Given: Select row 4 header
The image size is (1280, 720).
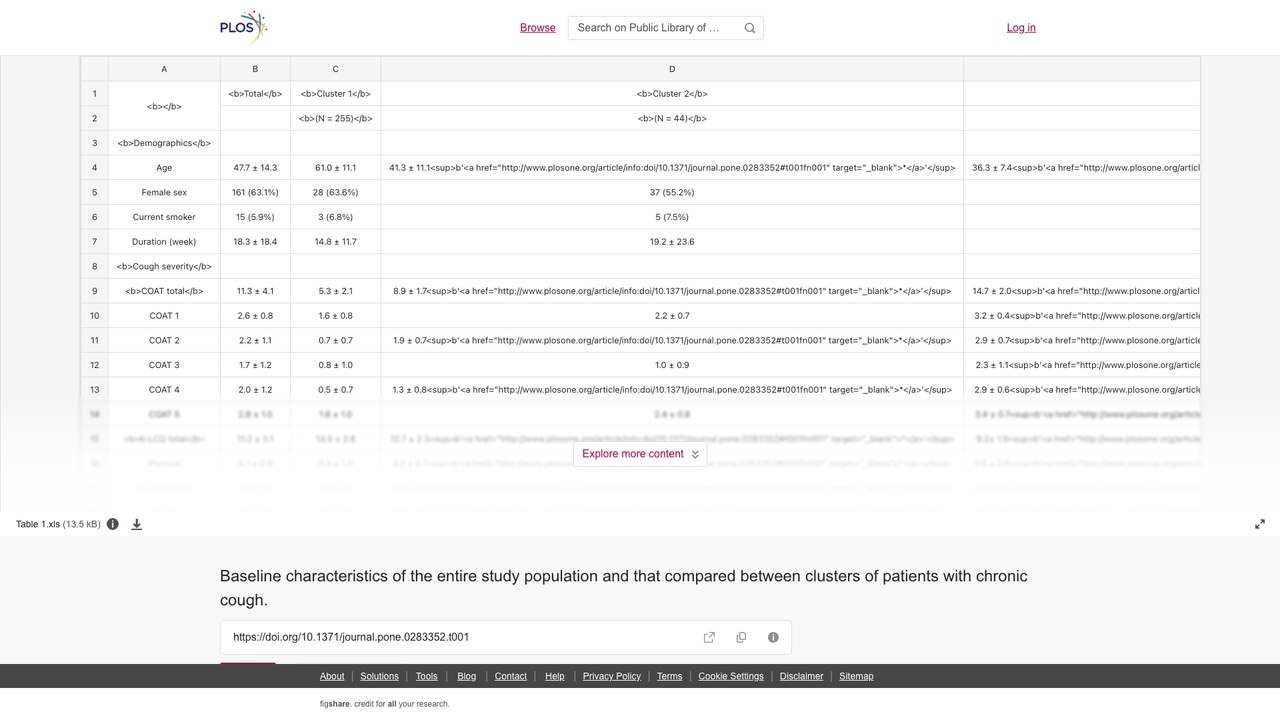Looking at the screenshot, I should [95, 168].
